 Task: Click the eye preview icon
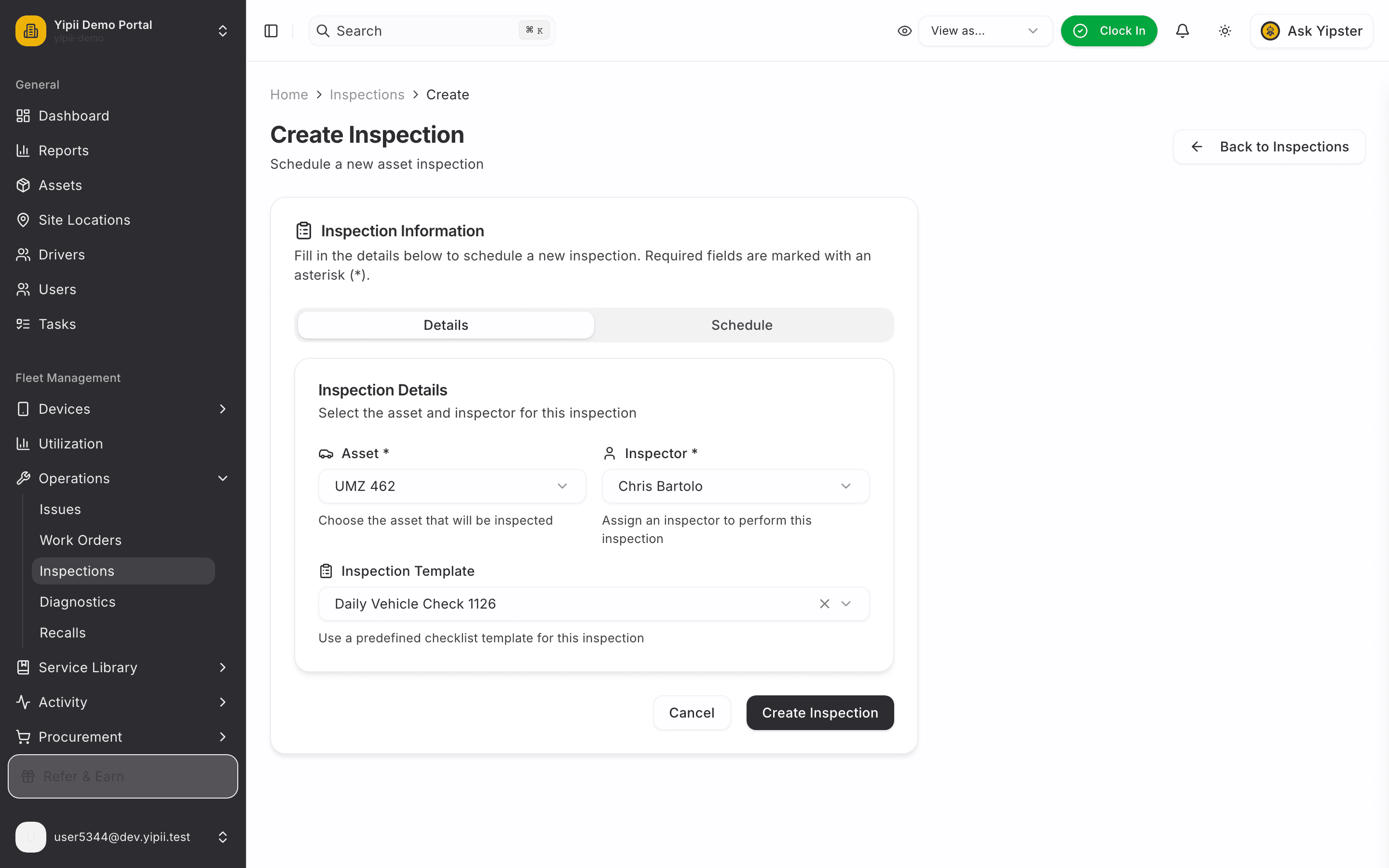(x=905, y=31)
